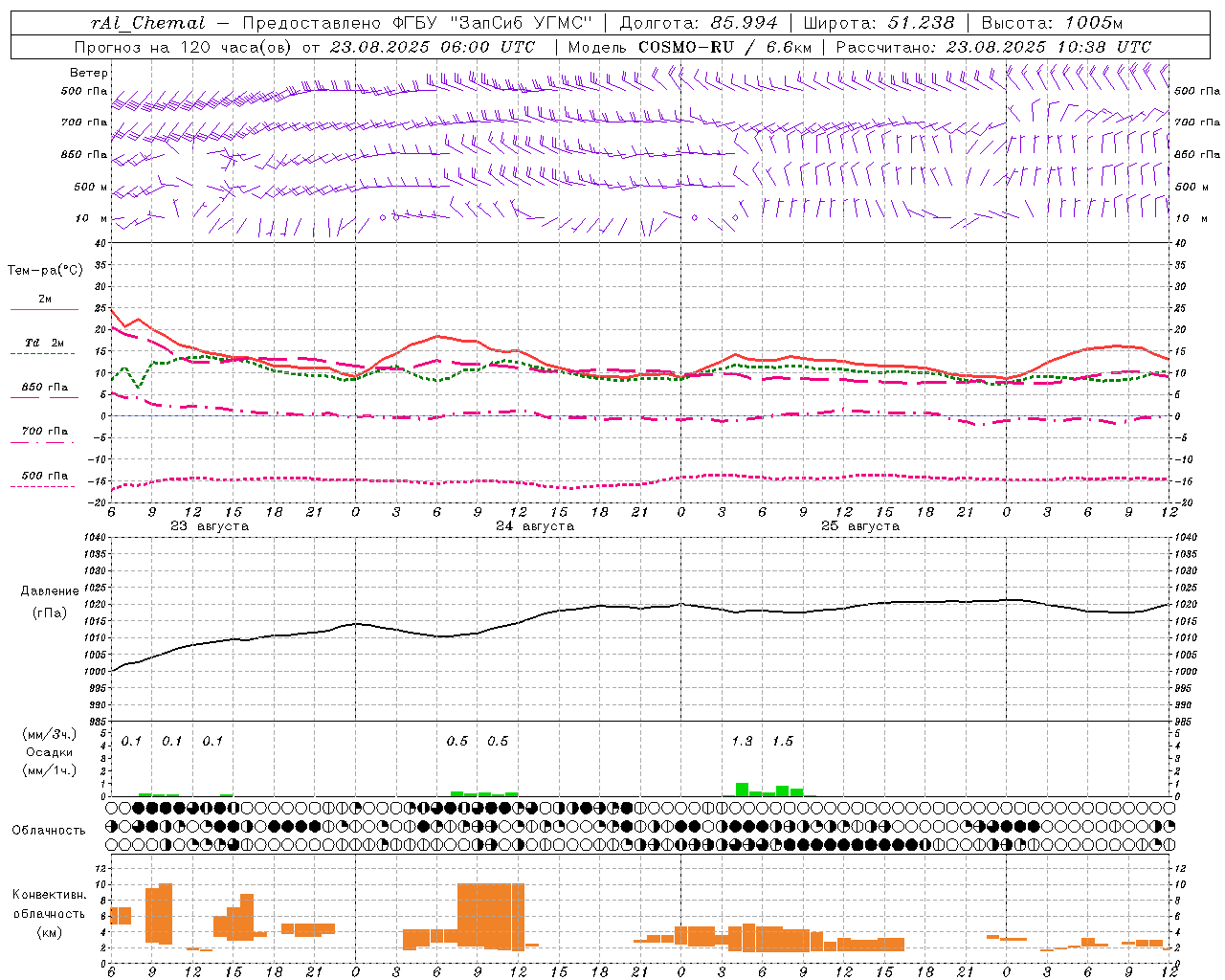The width and height of the screenshot is (1225, 980).
Task: Click the 24 августа date label
Action: [x=535, y=526]
